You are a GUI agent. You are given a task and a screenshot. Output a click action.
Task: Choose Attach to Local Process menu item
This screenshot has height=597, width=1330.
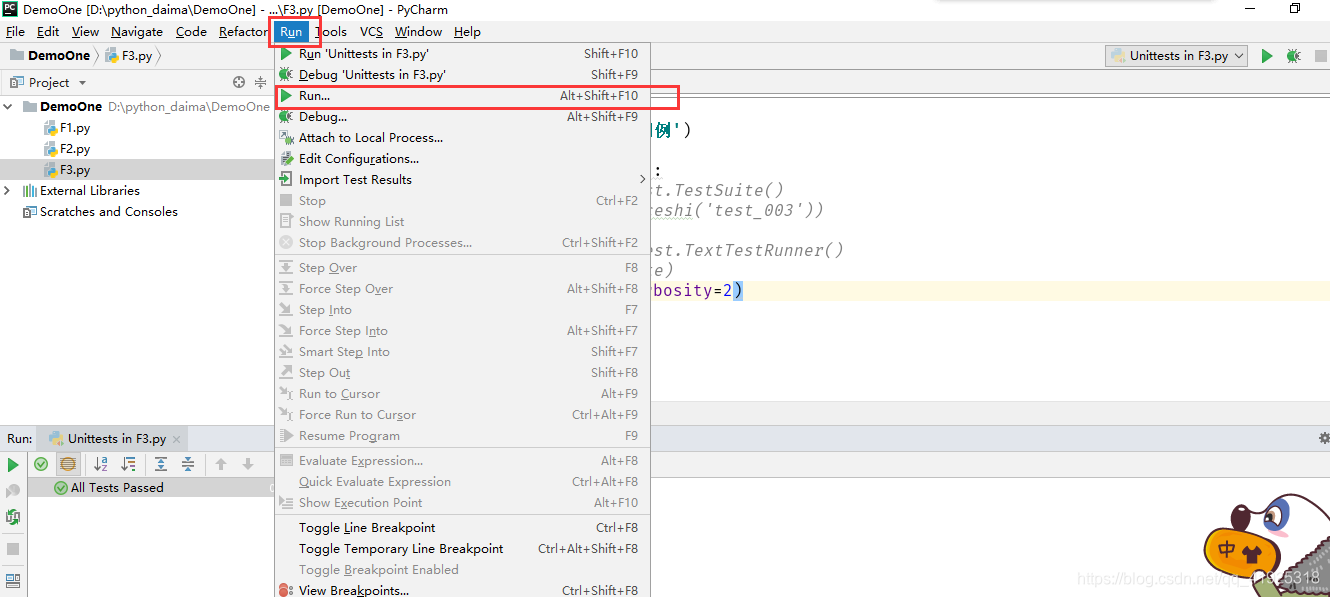tap(463, 138)
